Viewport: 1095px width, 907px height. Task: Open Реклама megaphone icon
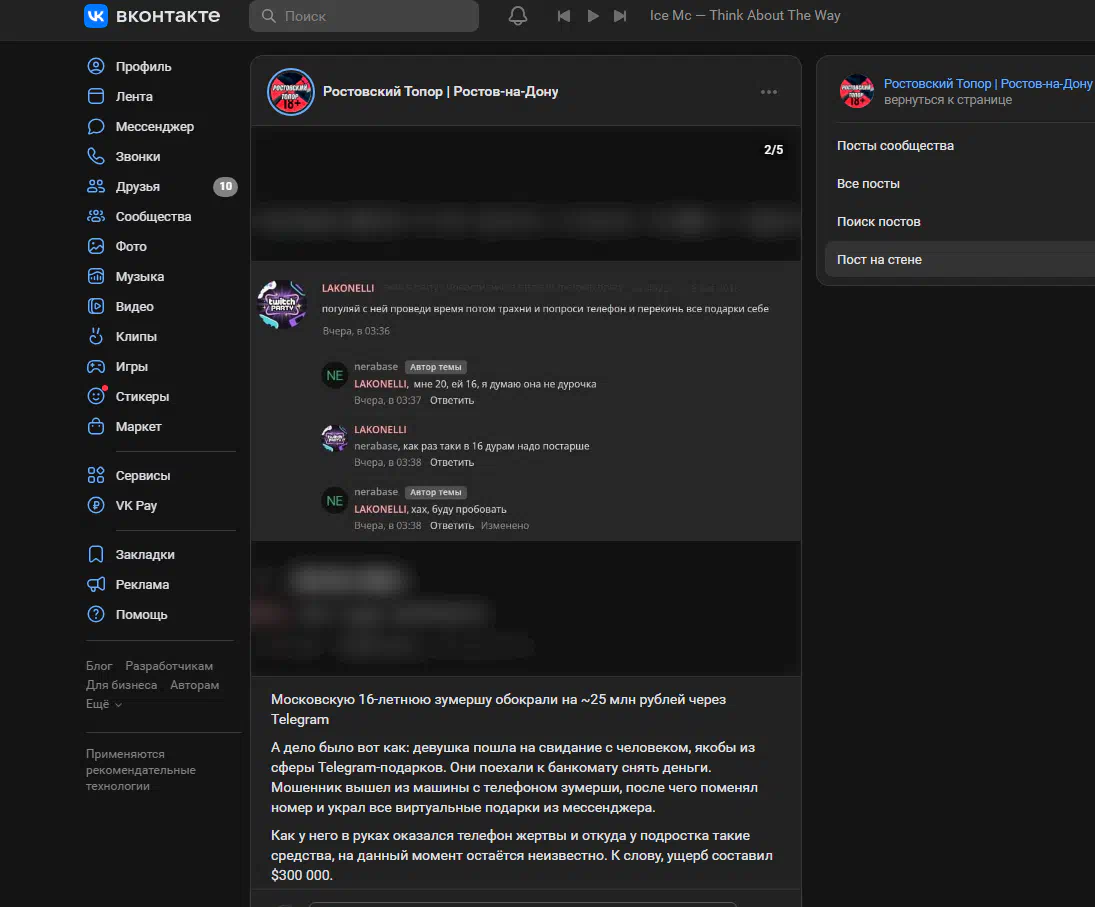coord(96,584)
